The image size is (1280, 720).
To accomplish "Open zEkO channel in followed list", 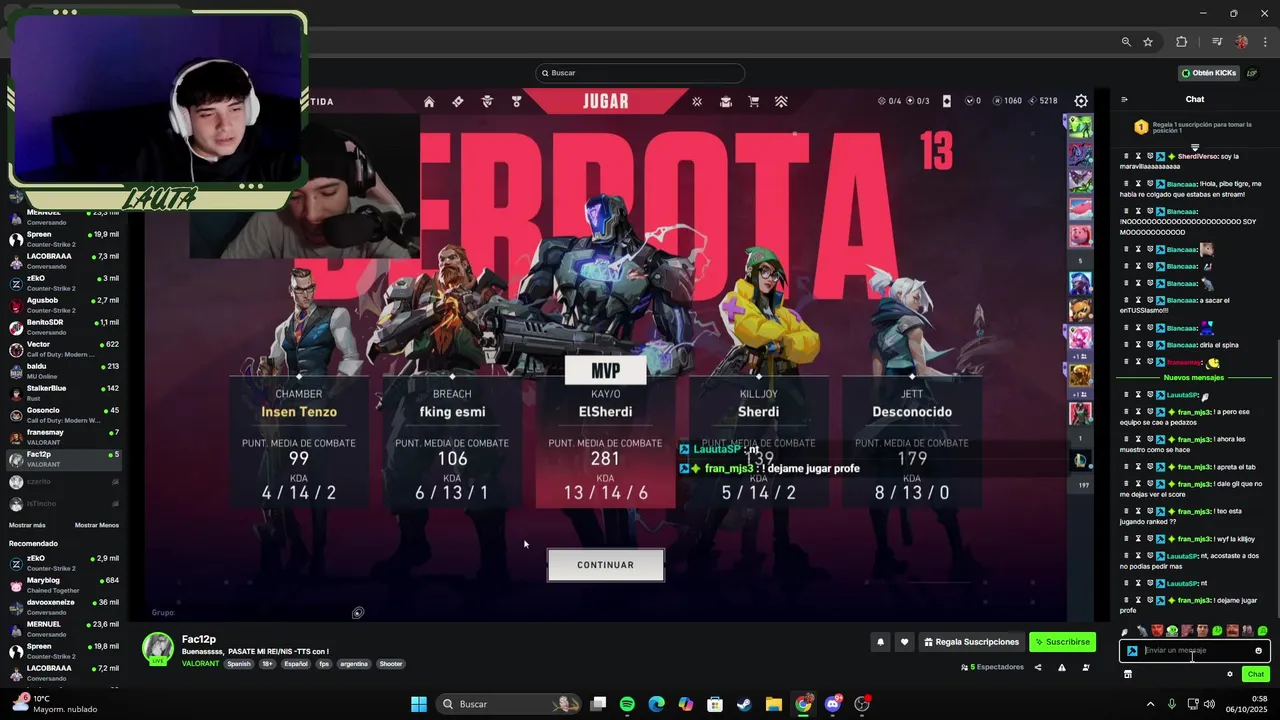I will (x=62, y=283).
